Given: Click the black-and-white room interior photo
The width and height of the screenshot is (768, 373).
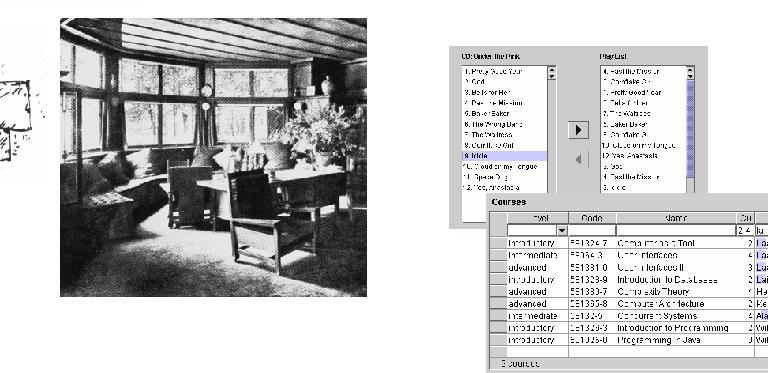Looking at the screenshot, I should pyautogui.click(x=213, y=157).
